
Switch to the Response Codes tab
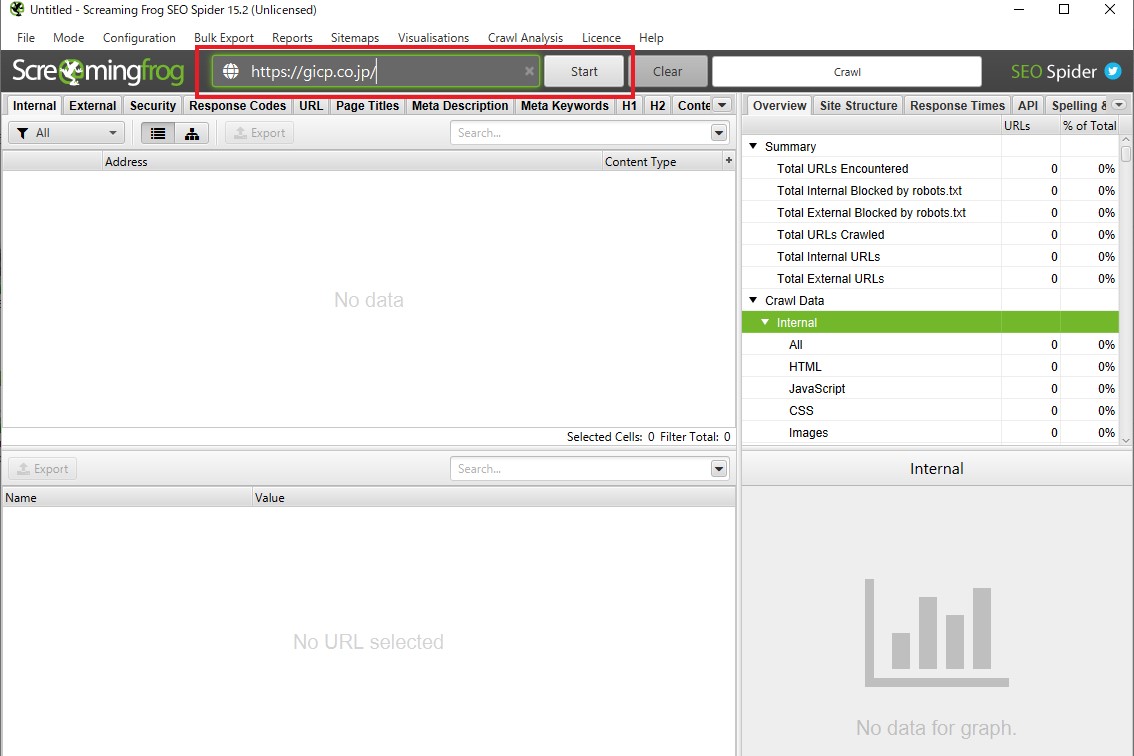coord(237,106)
